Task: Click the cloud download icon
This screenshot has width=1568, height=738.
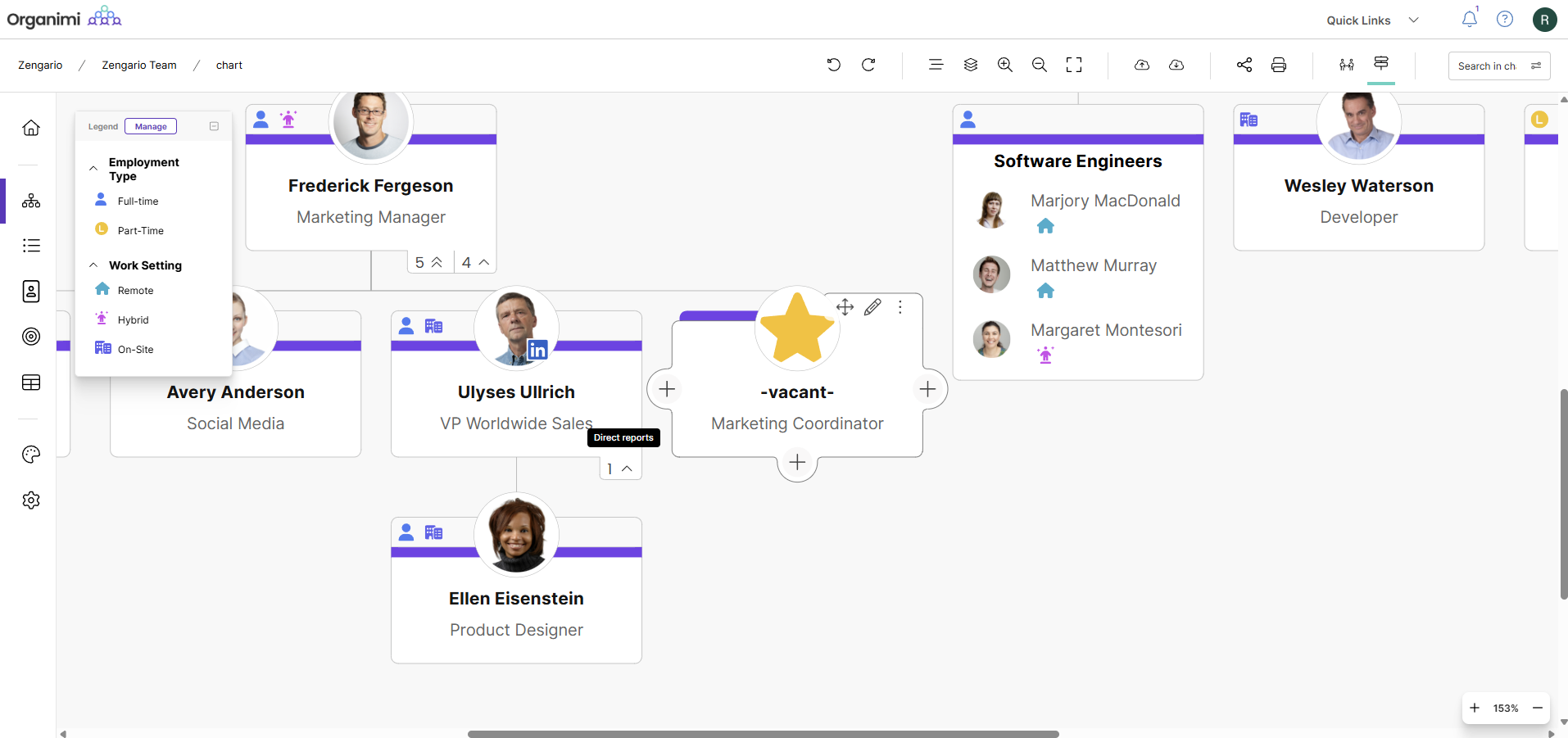Action: (1176, 65)
